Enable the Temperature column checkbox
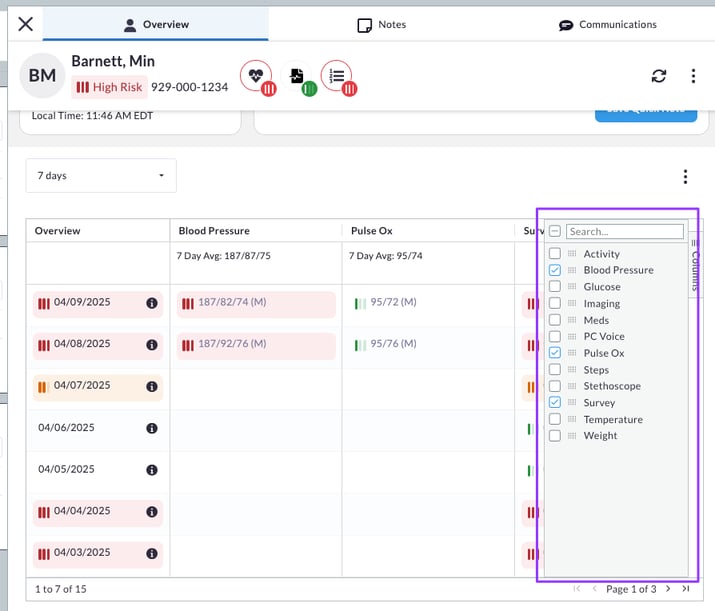Viewport: 715px width, 611px height. [x=554, y=419]
